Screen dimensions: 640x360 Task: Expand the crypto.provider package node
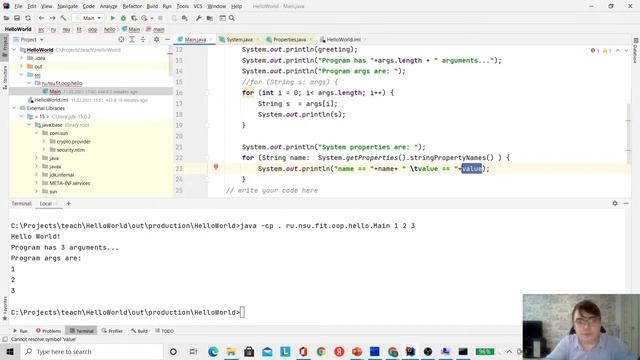tap(44, 141)
